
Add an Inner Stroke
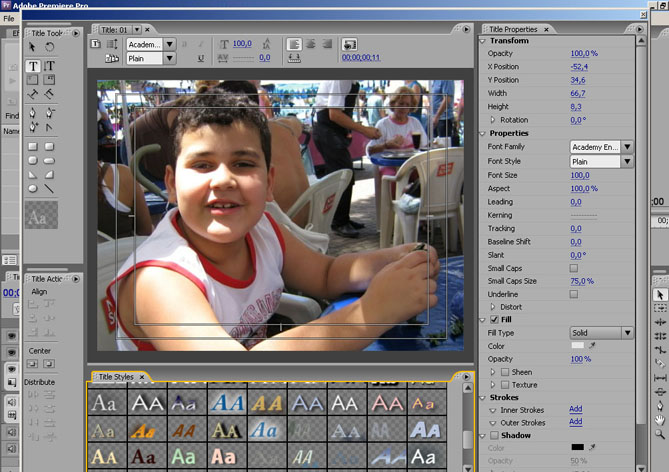click(575, 409)
